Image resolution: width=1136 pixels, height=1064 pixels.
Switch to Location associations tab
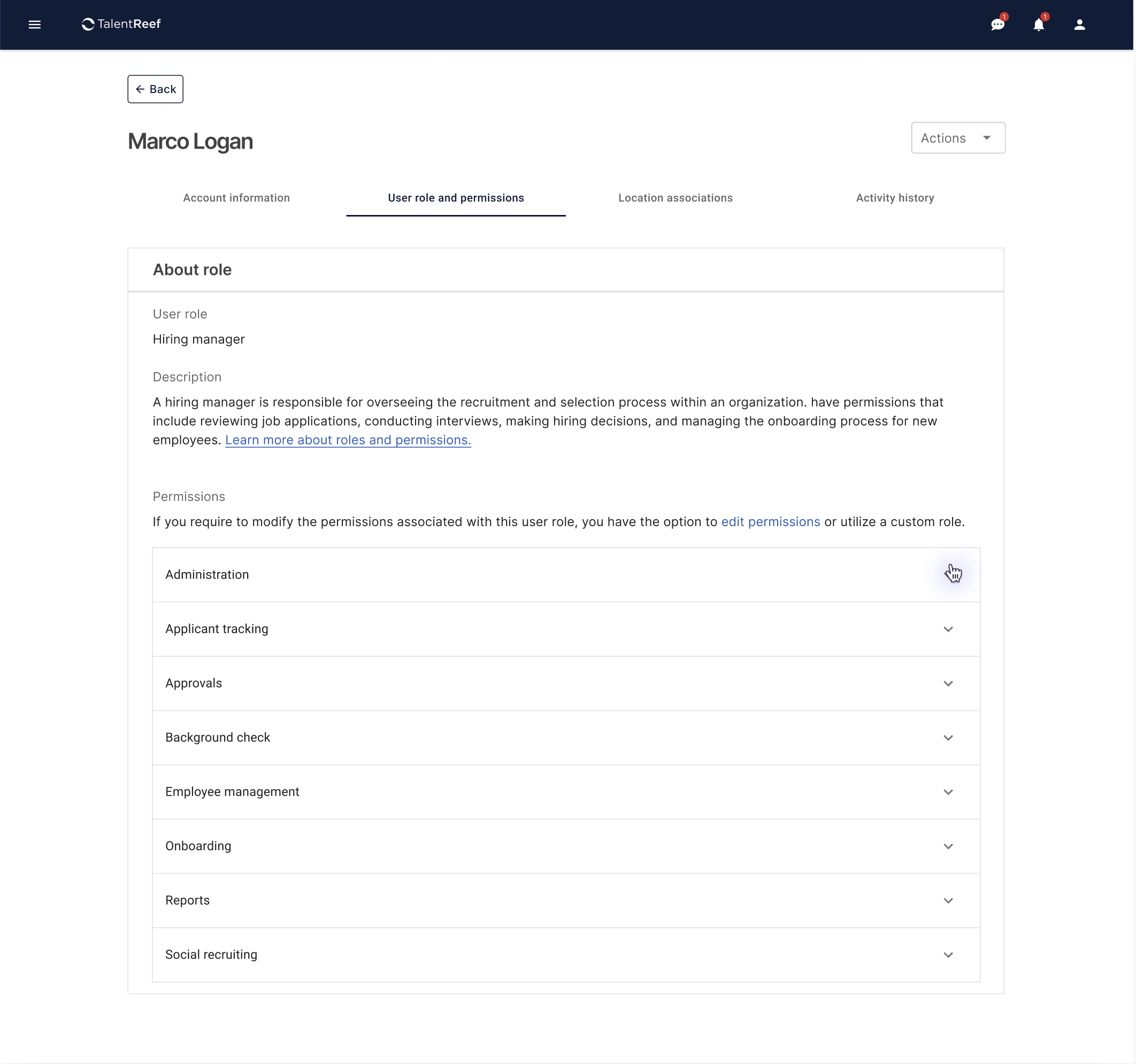[676, 198]
